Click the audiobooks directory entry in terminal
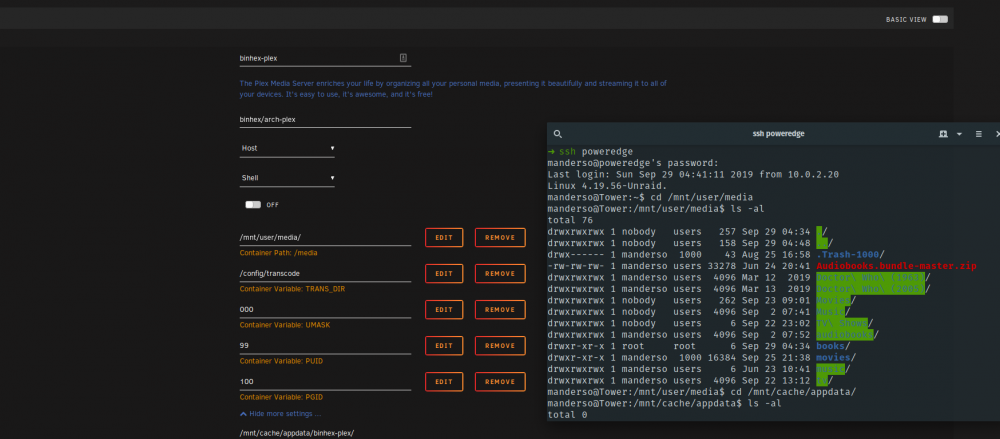 (x=845, y=335)
